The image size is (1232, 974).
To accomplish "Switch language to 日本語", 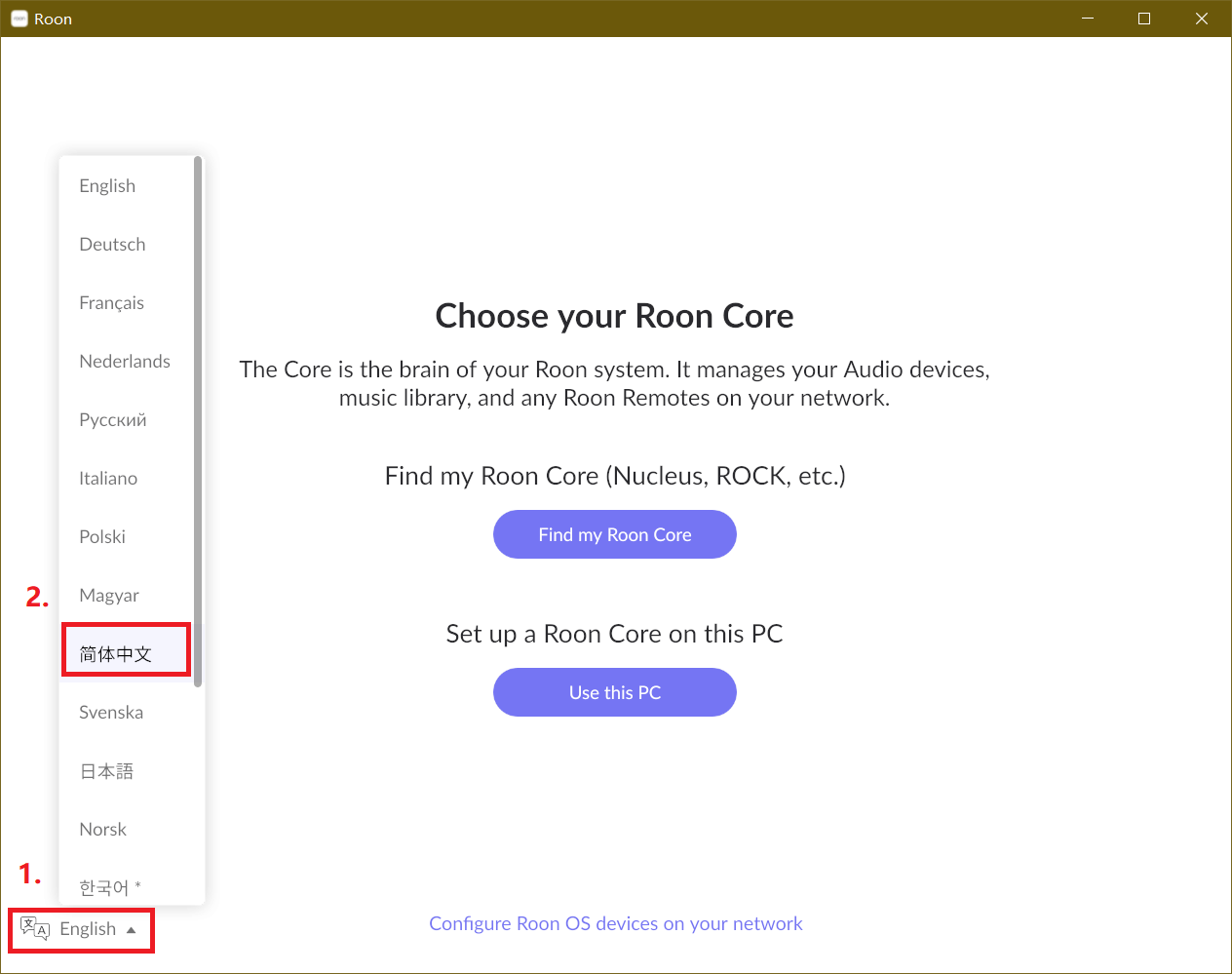I will (x=106, y=771).
